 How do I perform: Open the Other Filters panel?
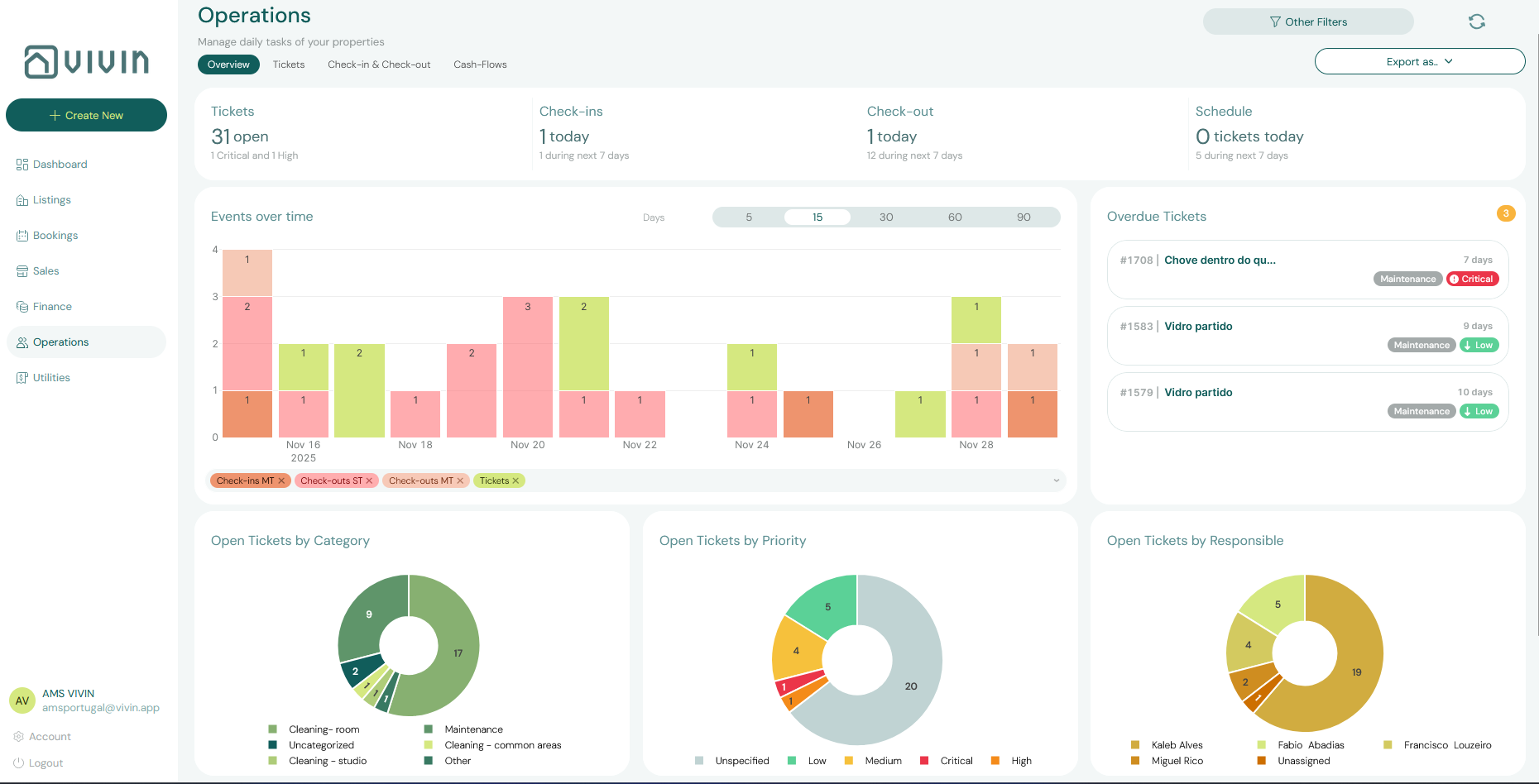click(x=1307, y=22)
